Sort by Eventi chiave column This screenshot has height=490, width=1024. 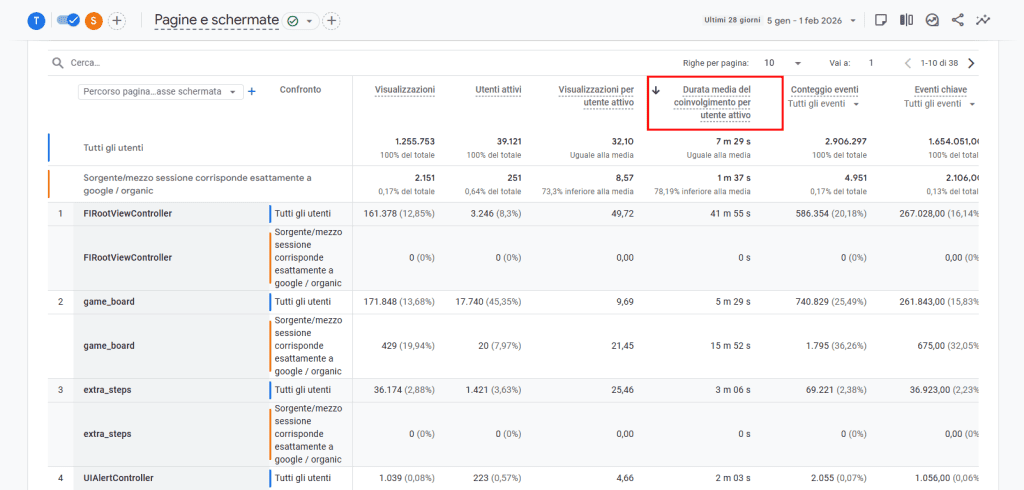click(941, 90)
